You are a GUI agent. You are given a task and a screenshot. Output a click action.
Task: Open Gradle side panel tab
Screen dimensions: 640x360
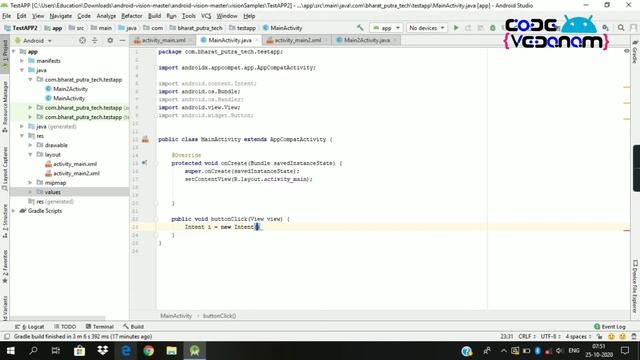click(635, 52)
